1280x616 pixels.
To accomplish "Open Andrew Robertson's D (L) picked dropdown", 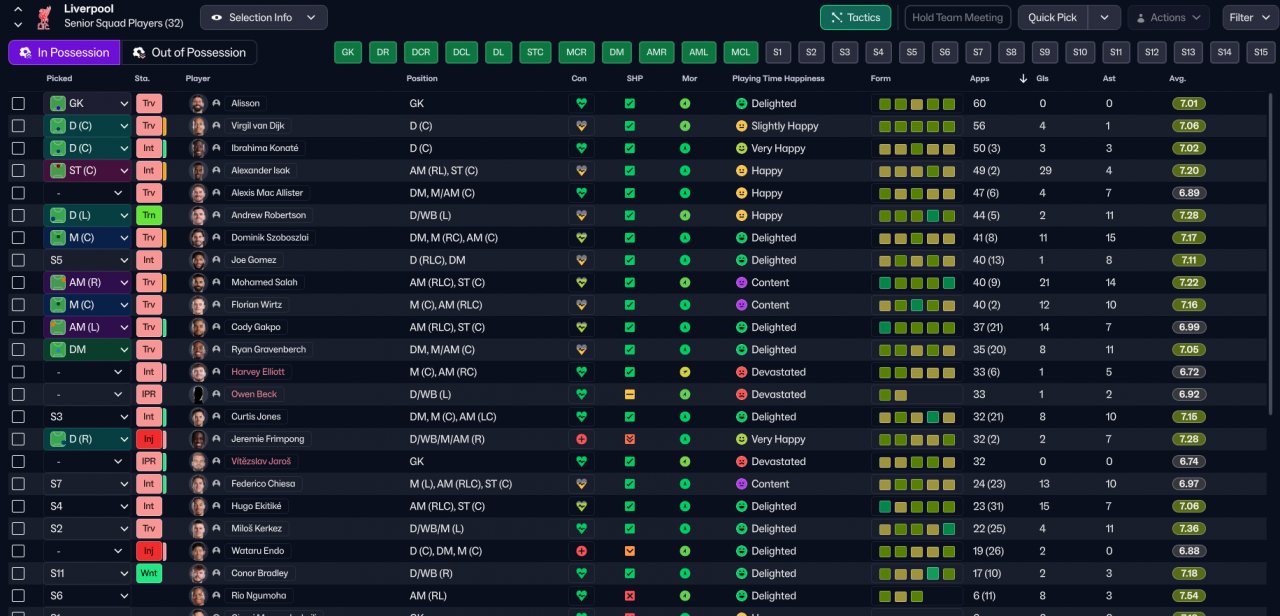I will (x=88, y=215).
